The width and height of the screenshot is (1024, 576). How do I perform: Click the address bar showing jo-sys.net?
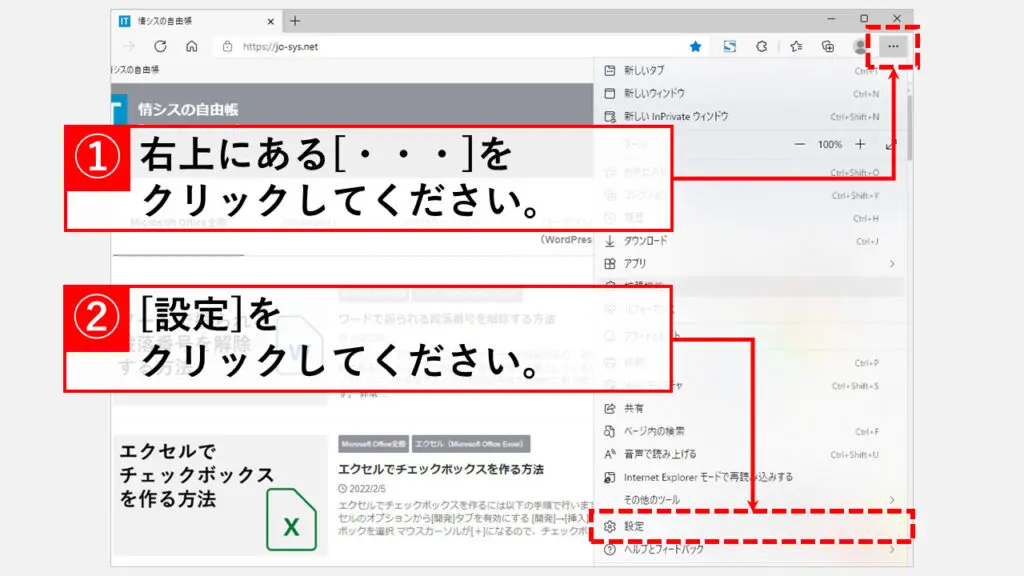tap(450, 46)
